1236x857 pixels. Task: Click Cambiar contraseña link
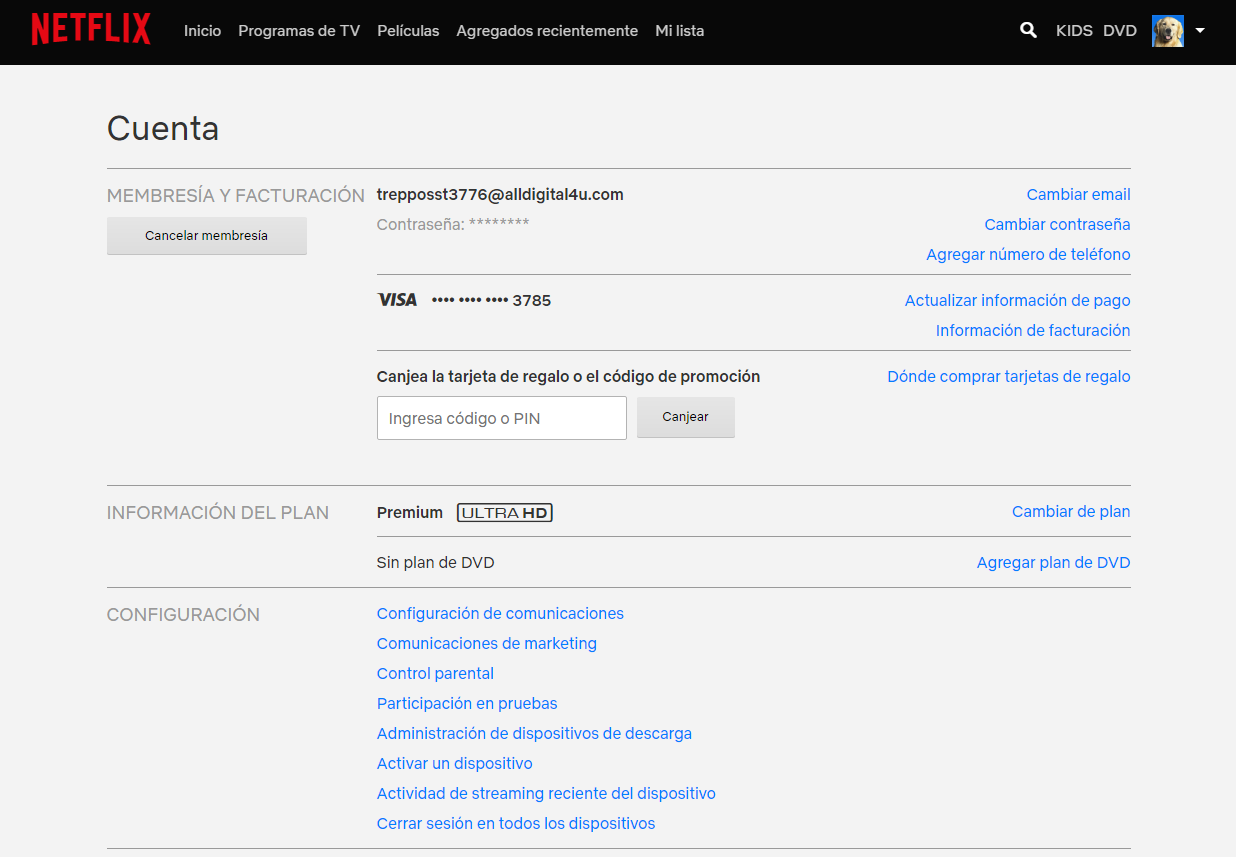[1057, 225]
